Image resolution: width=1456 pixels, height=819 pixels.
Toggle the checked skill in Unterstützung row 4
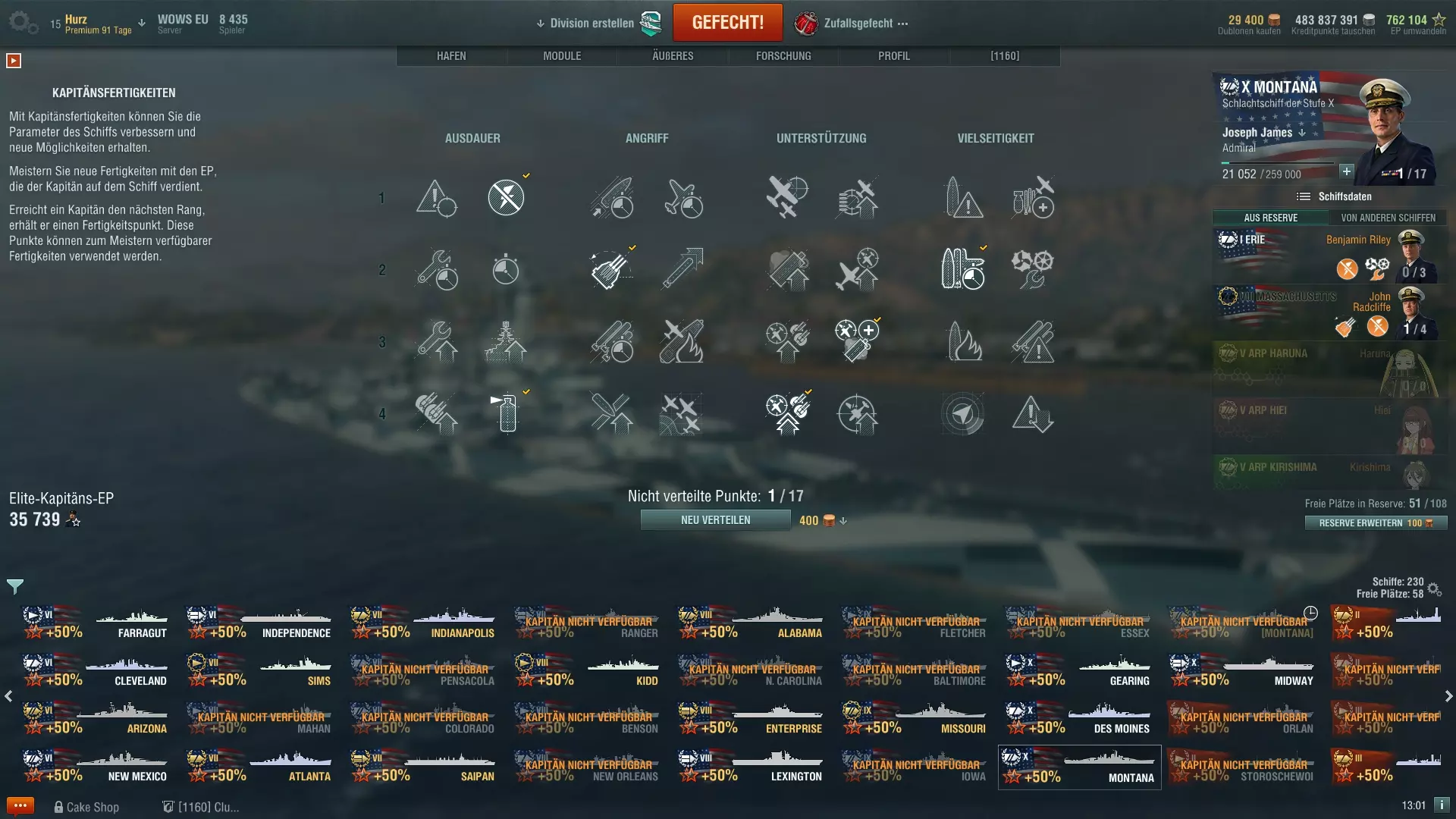point(787,413)
